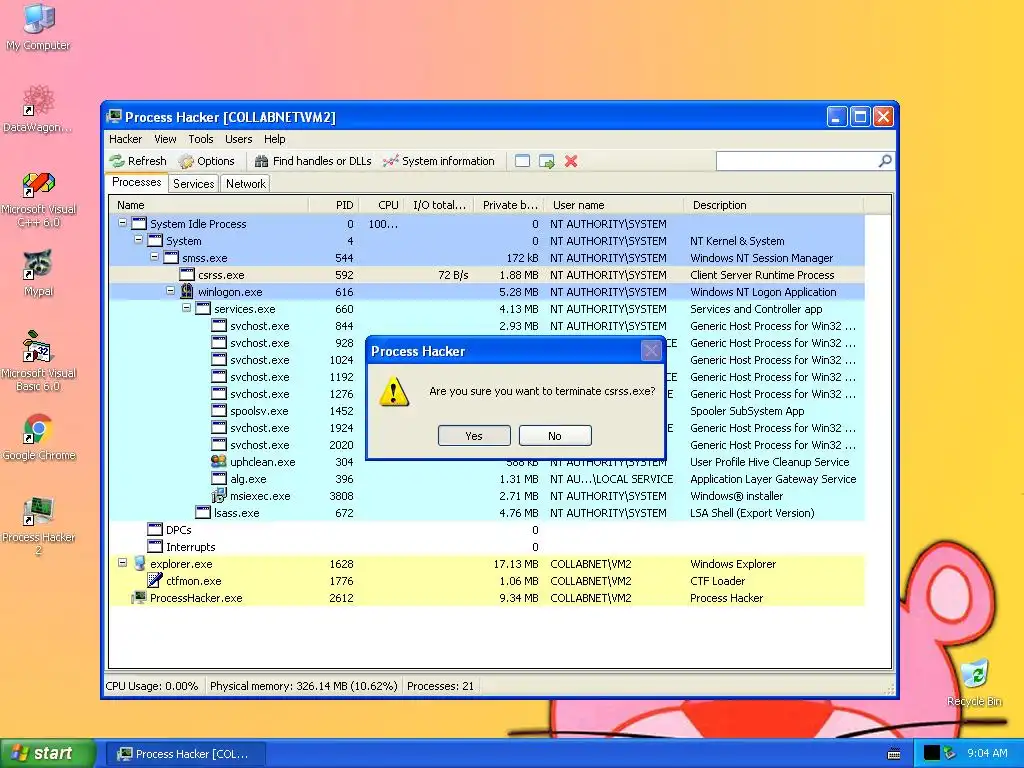Screen dimensions: 1024x768
Task: Open the Recycle Bin
Action: pos(974,682)
